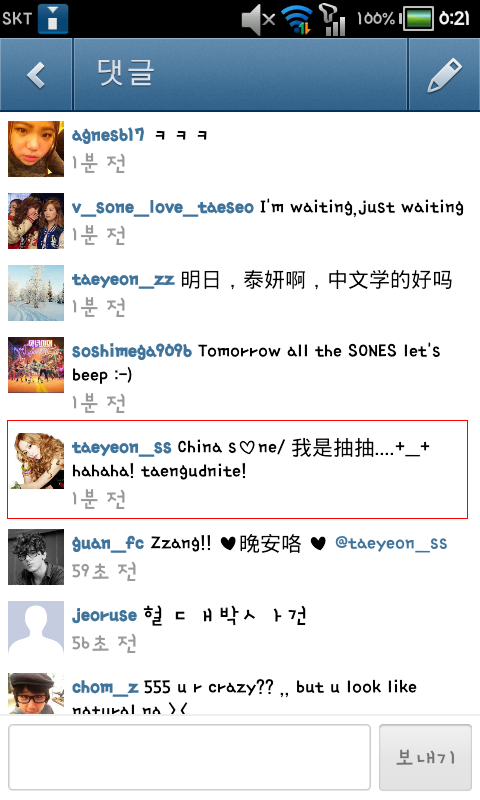The image size is (480, 800).
Task: Tap the back arrow in header
Action: tap(36, 75)
